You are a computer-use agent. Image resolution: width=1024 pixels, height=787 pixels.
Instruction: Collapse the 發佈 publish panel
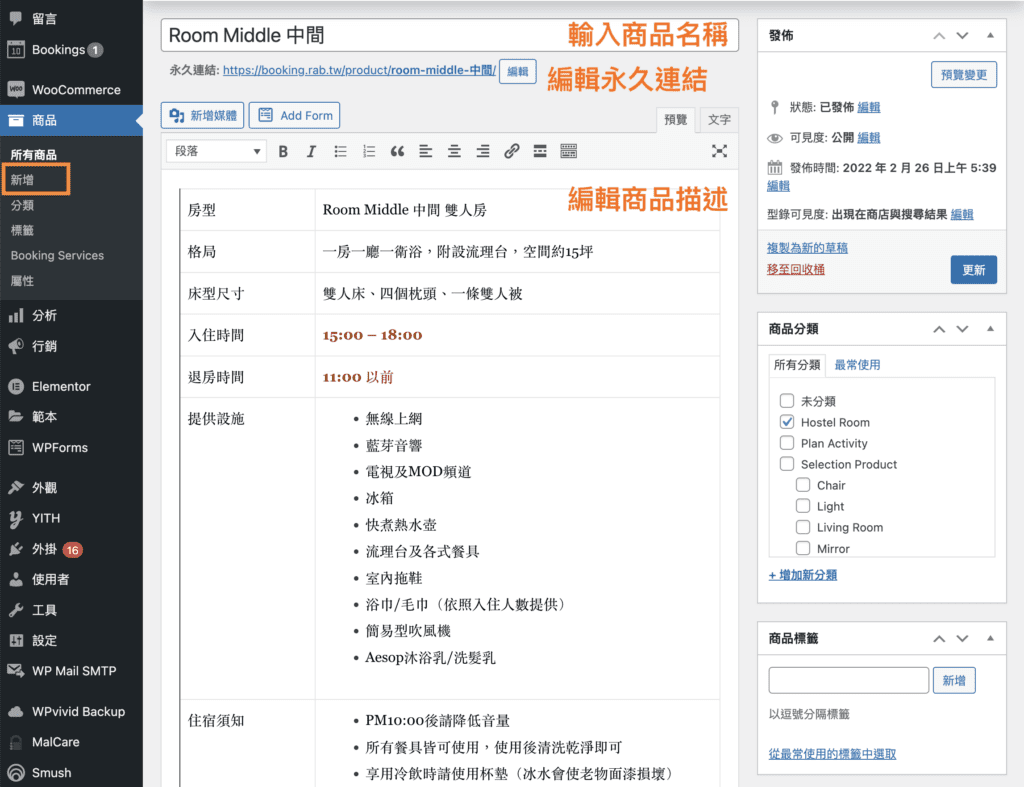click(991, 35)
